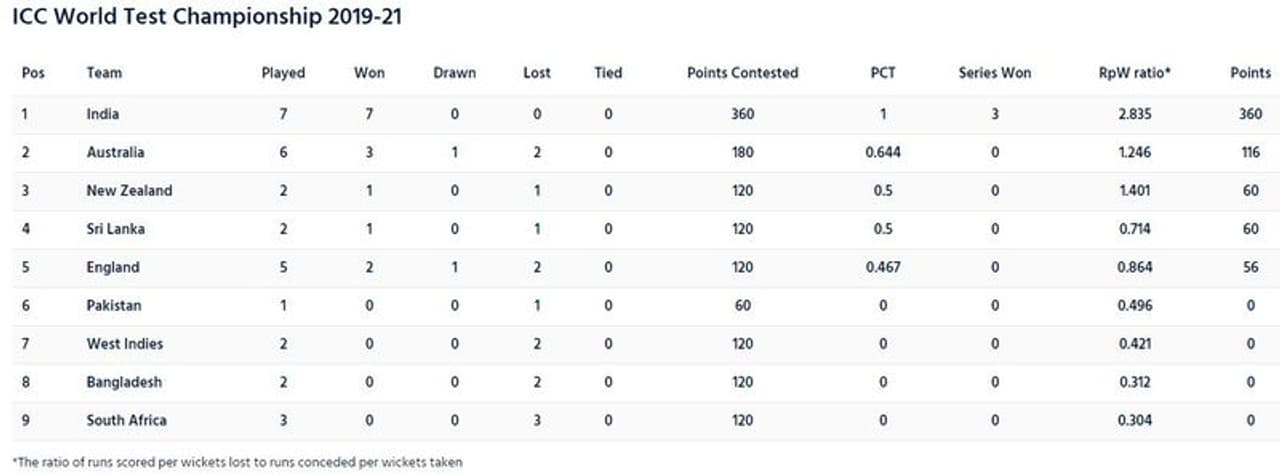The height and width of the screenshot is (475, 1280).
Task: Click the West Indies team name
Action: 125,344
